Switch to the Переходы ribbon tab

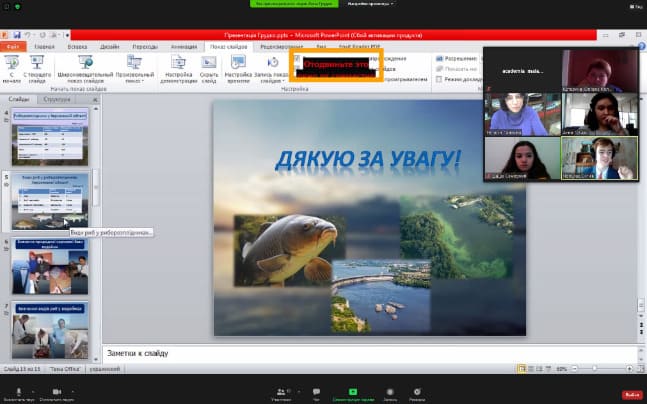145,47
